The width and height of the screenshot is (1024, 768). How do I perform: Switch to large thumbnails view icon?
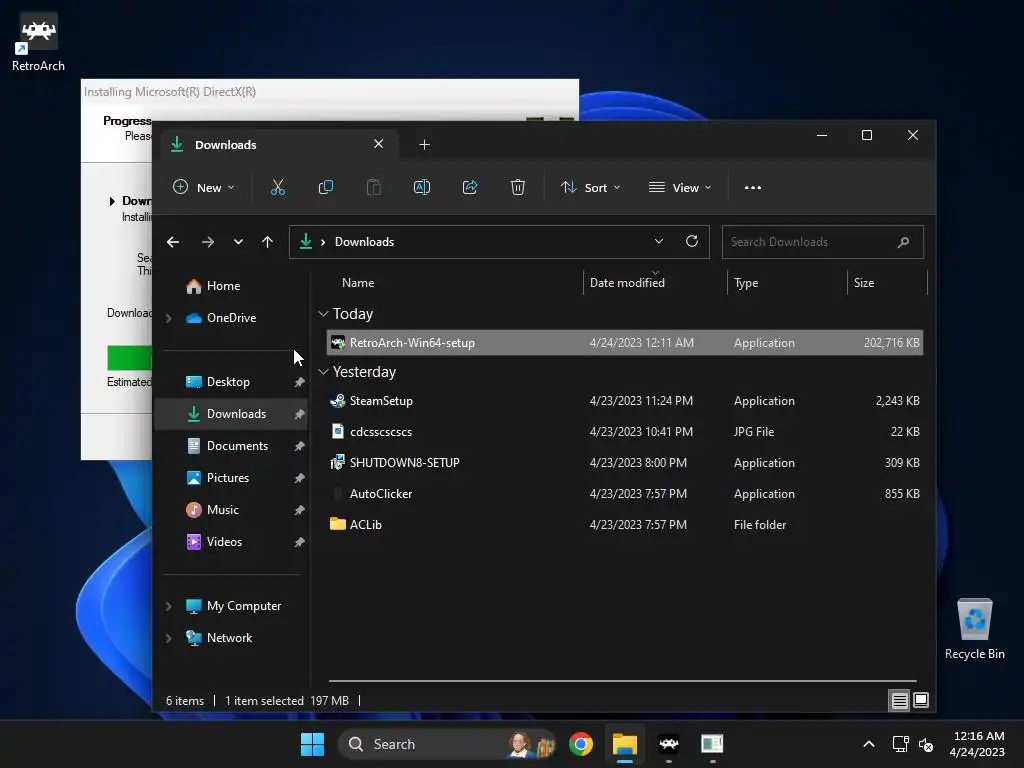click(x=921, y=700)
